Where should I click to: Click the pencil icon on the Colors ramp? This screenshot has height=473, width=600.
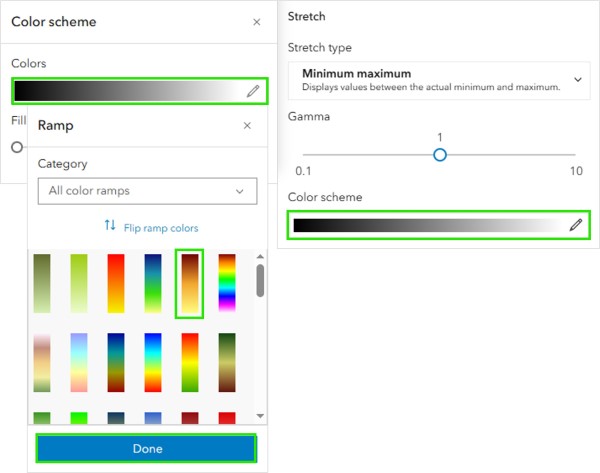click(253, 91)
